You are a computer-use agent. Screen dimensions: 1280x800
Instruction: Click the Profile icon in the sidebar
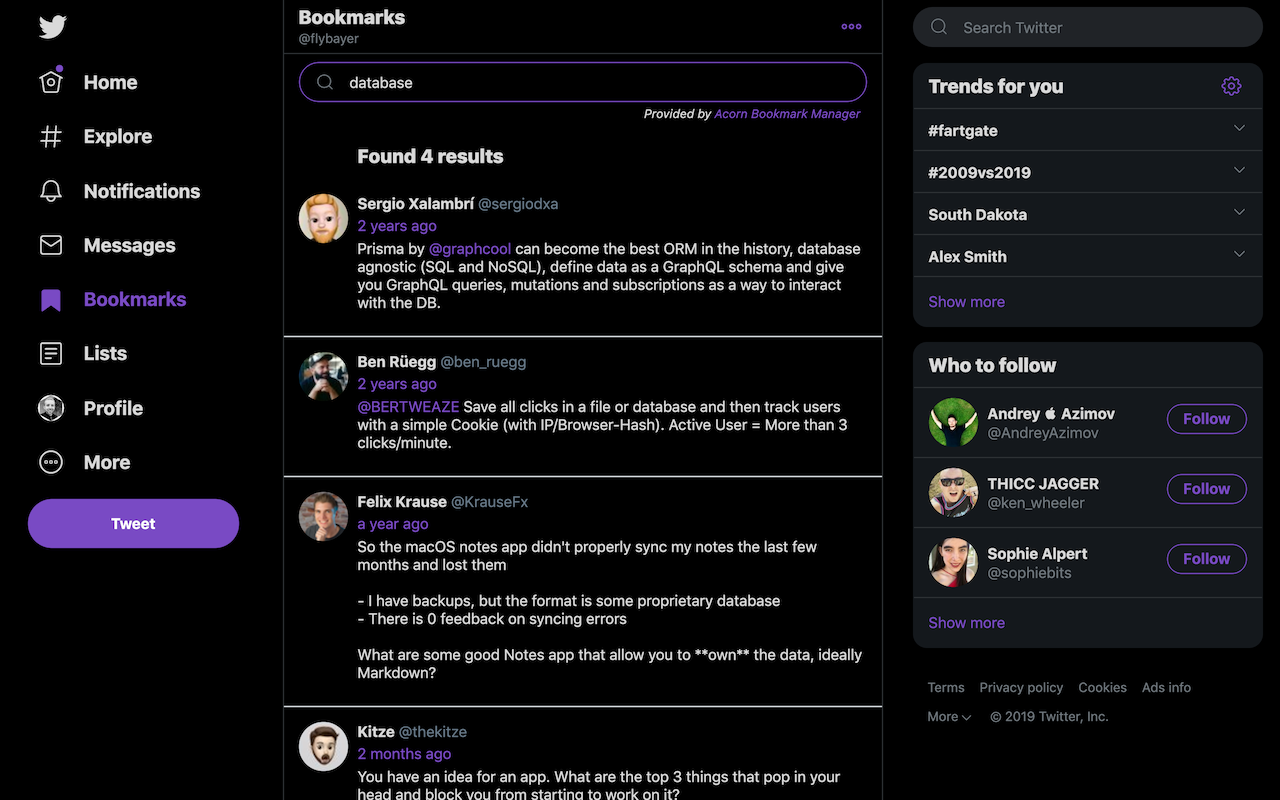(50, 408)
